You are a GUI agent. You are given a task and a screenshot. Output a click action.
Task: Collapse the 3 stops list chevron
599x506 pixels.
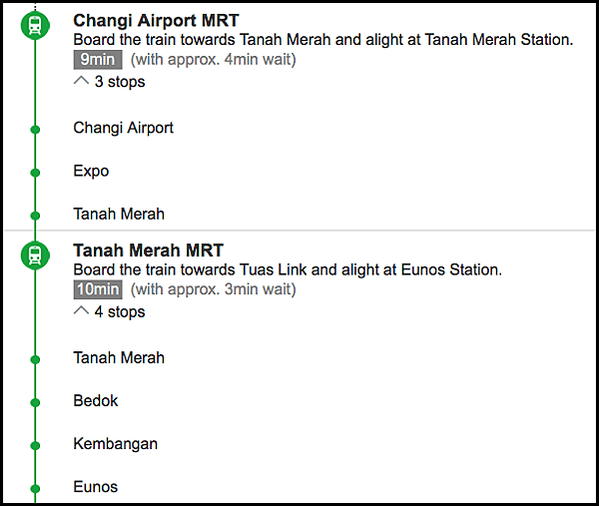coord(81,81)
